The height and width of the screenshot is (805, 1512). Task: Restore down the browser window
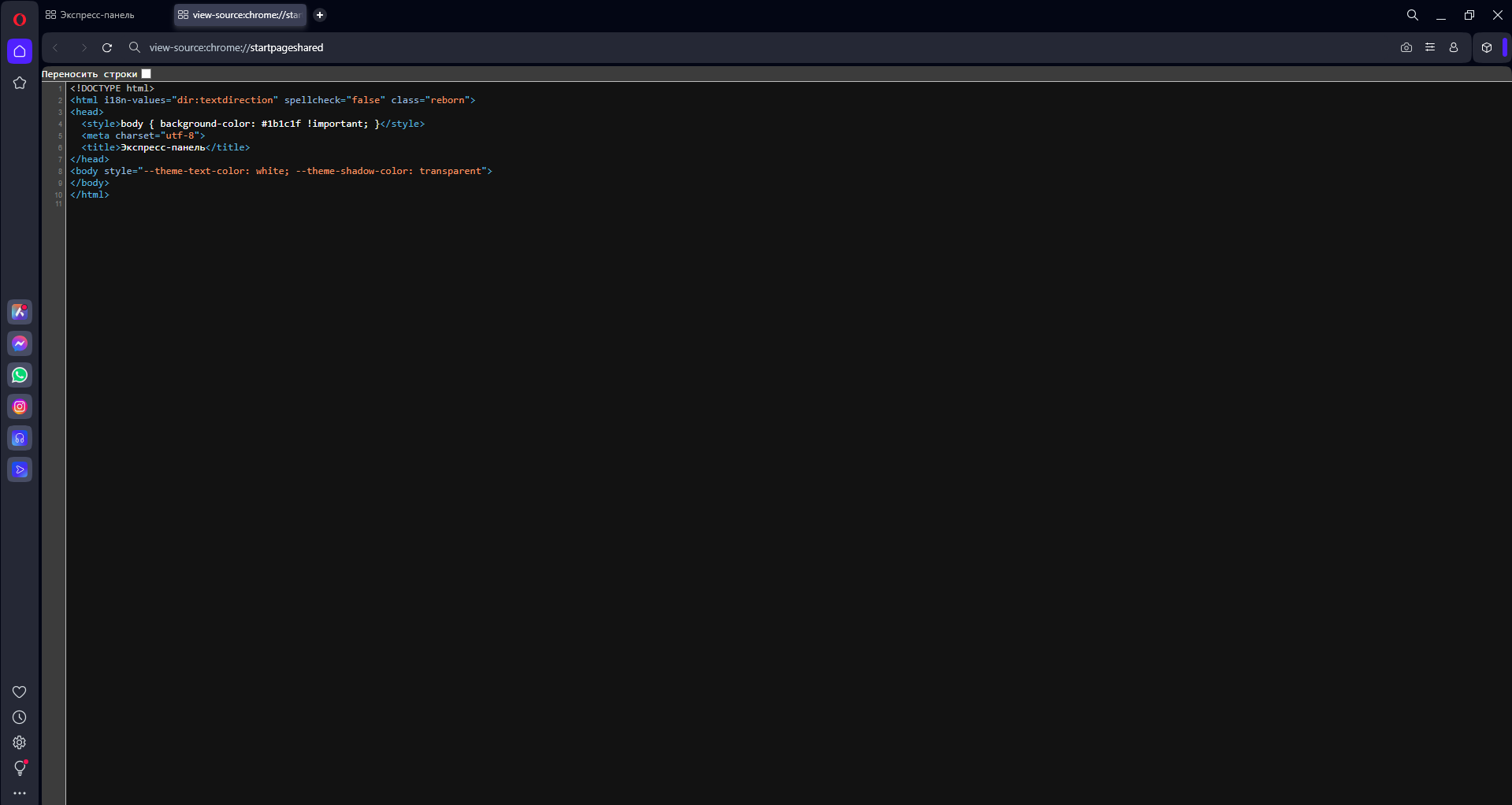(x=1469, y=15)
